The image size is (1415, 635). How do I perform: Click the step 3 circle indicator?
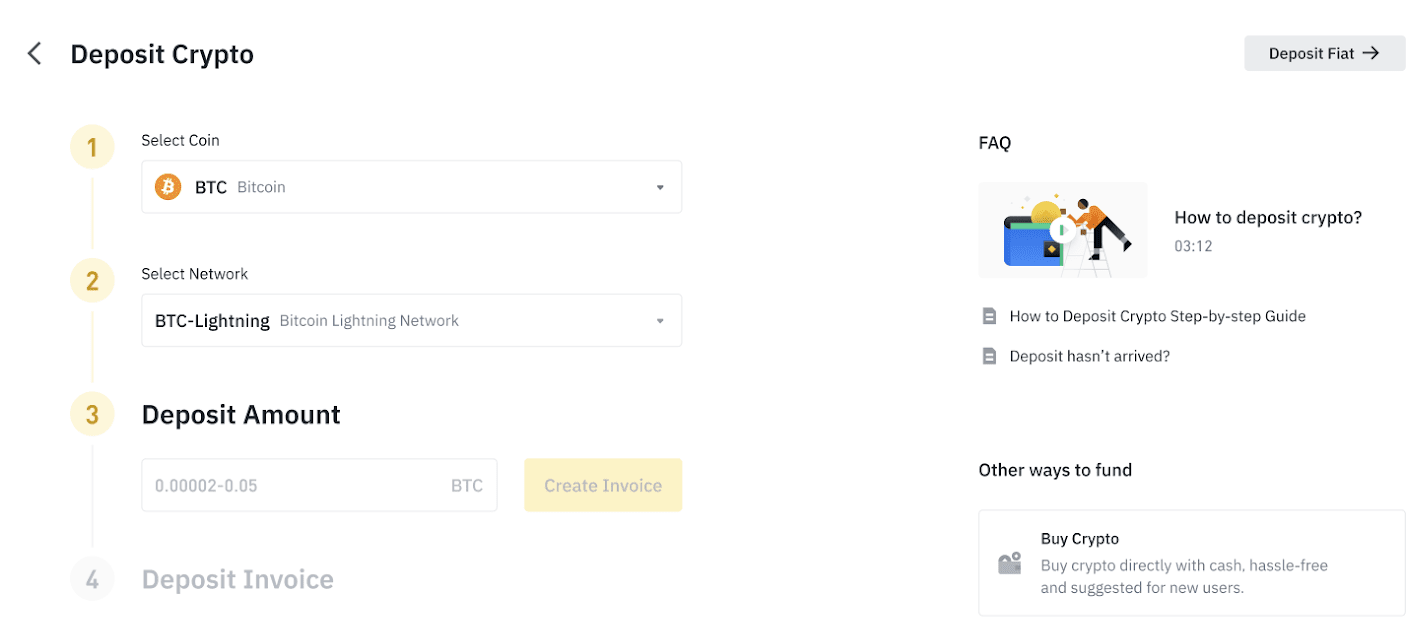(x=92, y=413)
